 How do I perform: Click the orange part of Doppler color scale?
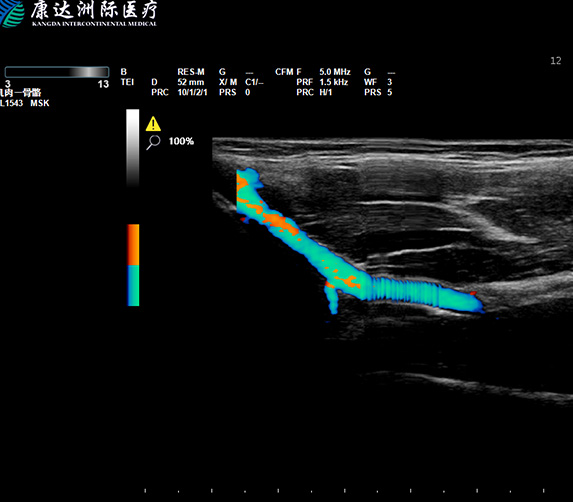tap(133, 245)
